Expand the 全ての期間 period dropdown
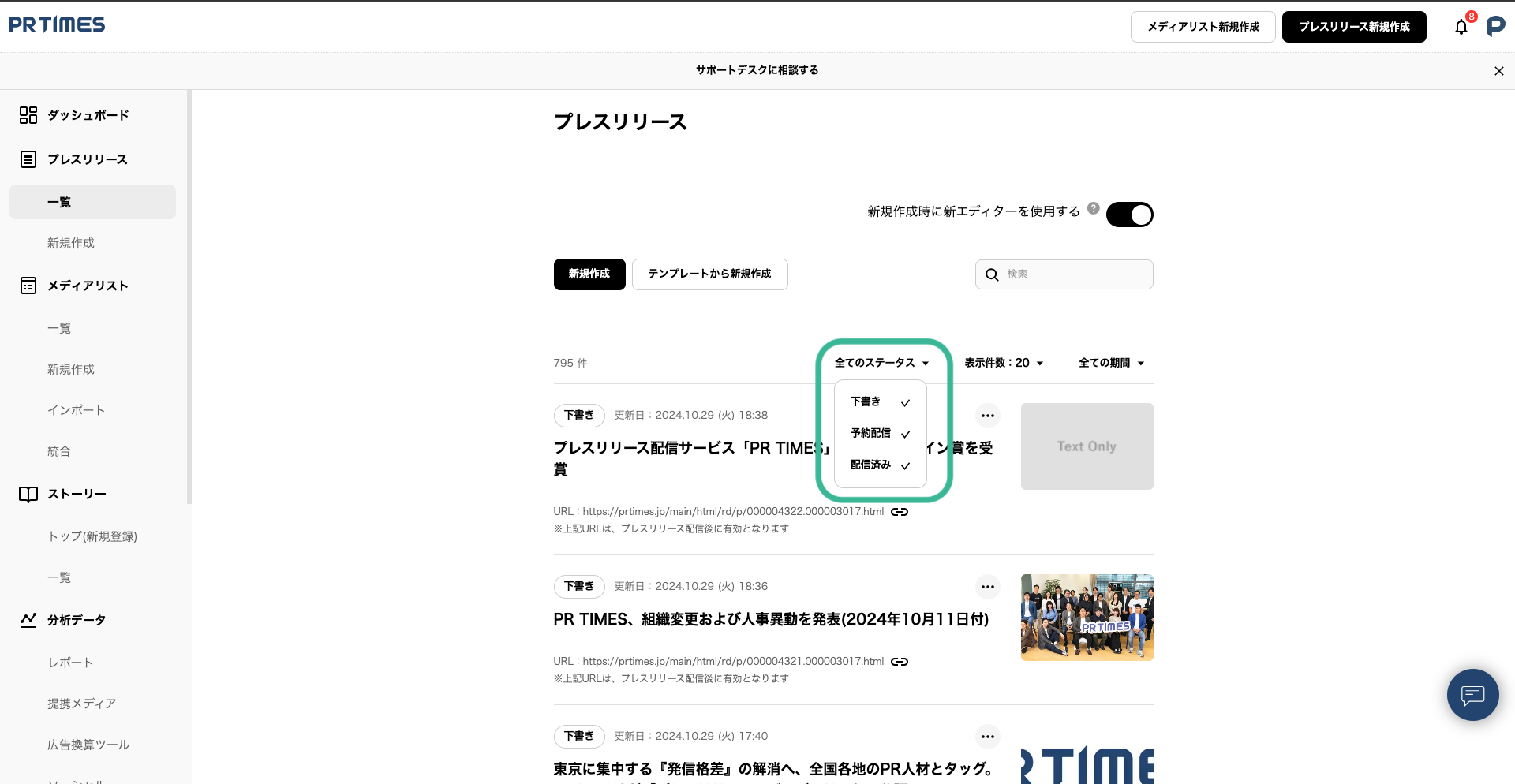 tap(1111, 363)
